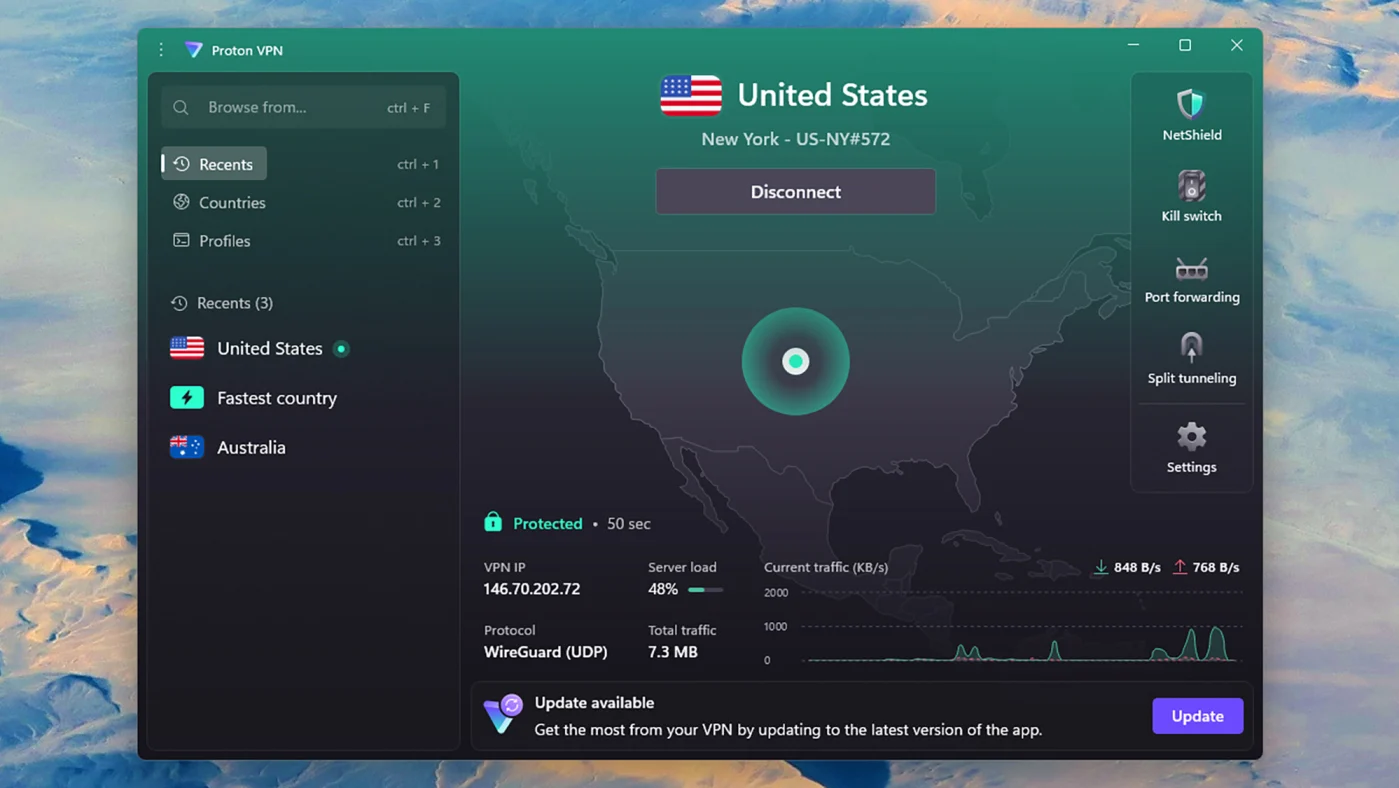Maximize the Proton VPN window
Screen dimensions: 1399x788
1185,45
